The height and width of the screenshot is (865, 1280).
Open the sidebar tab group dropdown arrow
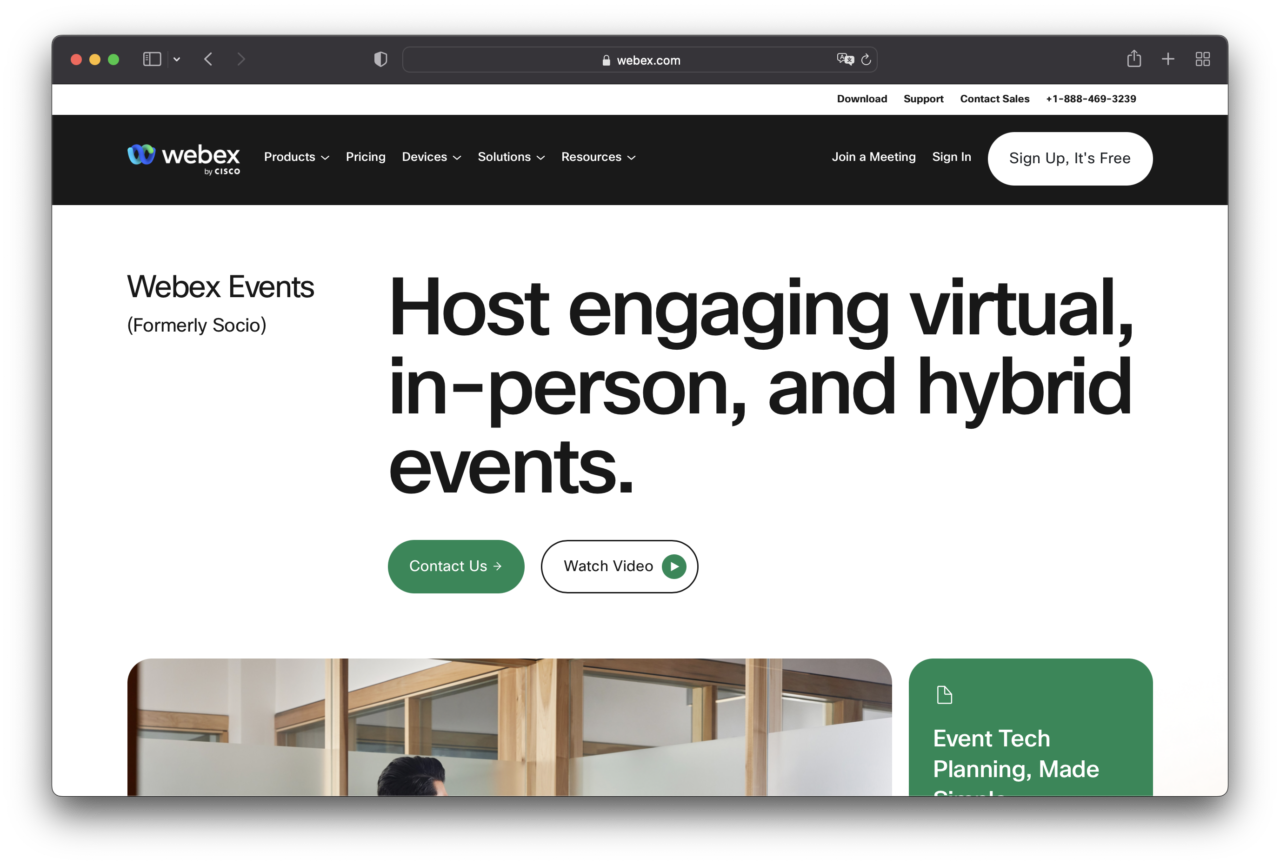tap(177, 59)
